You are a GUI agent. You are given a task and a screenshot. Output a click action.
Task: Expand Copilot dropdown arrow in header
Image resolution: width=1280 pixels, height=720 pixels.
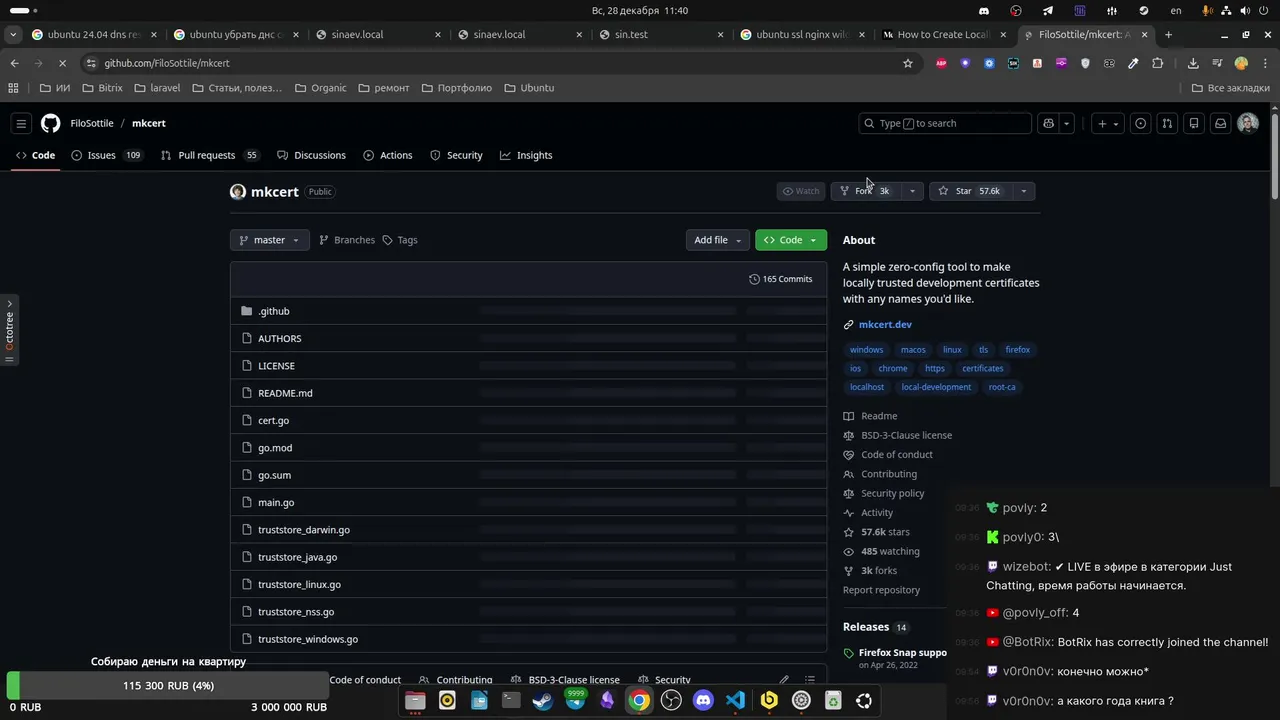1067,123
